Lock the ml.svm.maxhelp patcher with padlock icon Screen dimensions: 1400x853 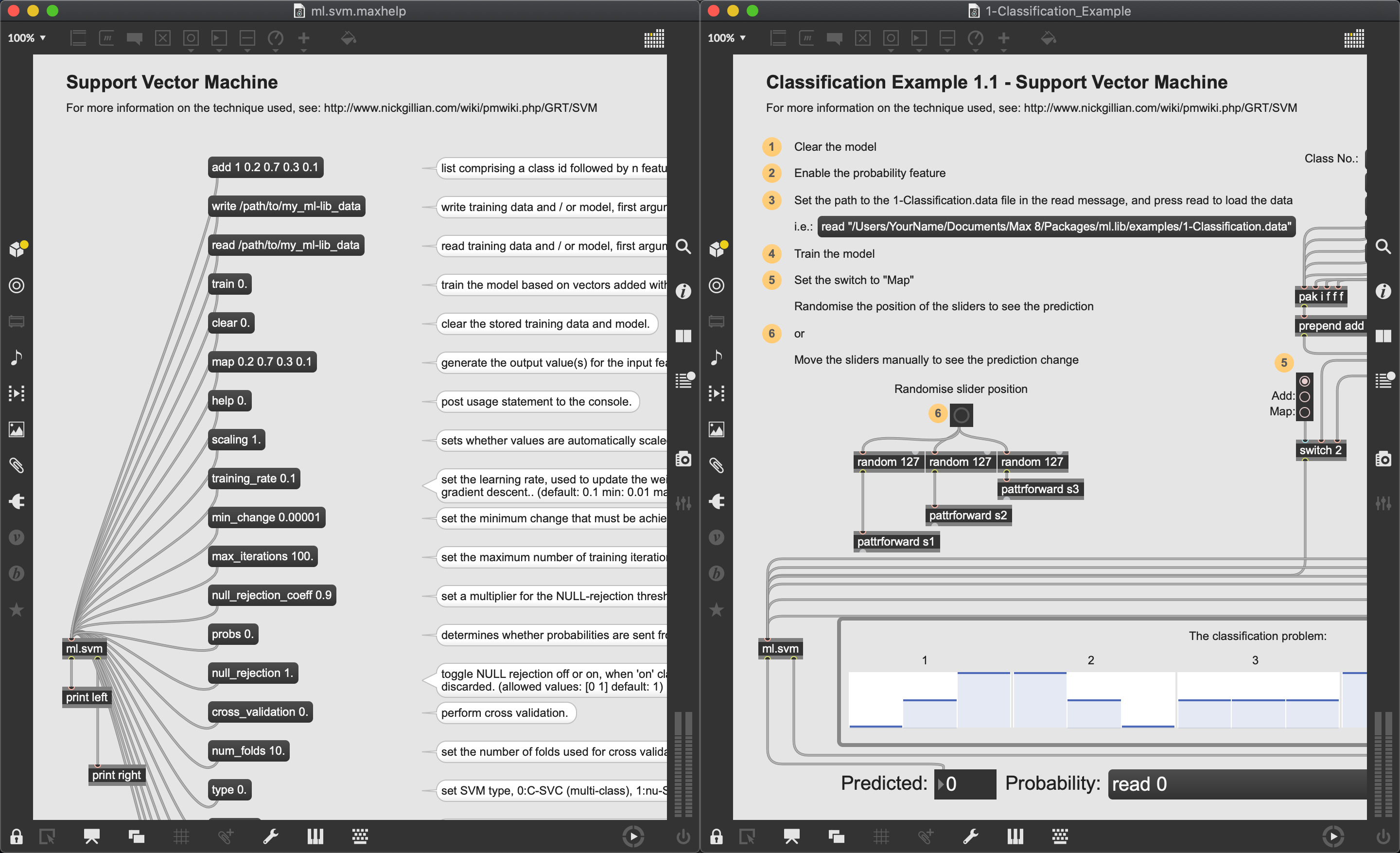[16, 836]
